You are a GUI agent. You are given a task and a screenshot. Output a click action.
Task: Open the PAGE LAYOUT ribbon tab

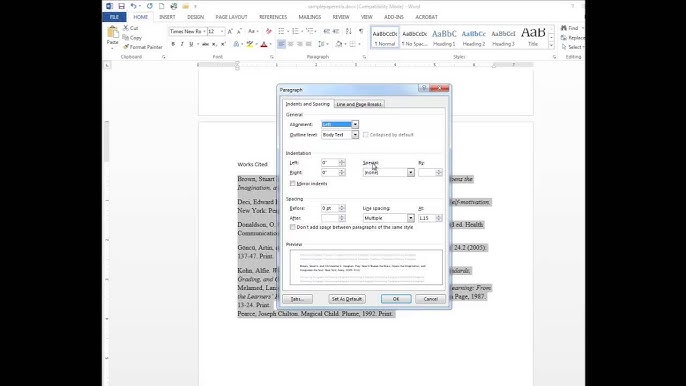[231, 17]
